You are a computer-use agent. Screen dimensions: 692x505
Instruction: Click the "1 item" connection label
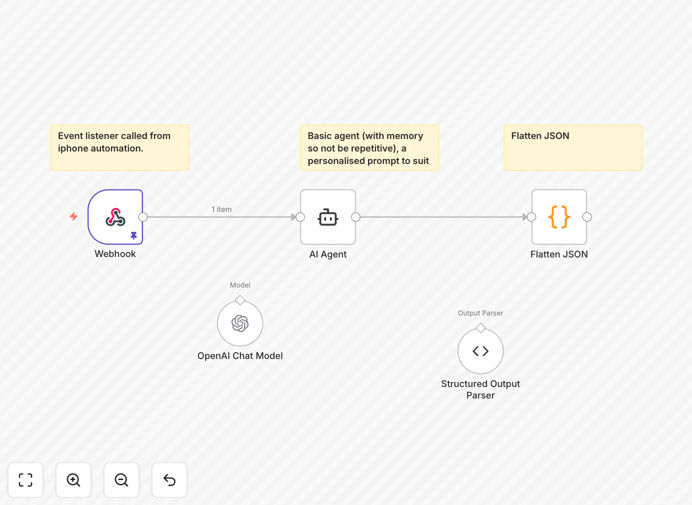click(x=222, y=209)
